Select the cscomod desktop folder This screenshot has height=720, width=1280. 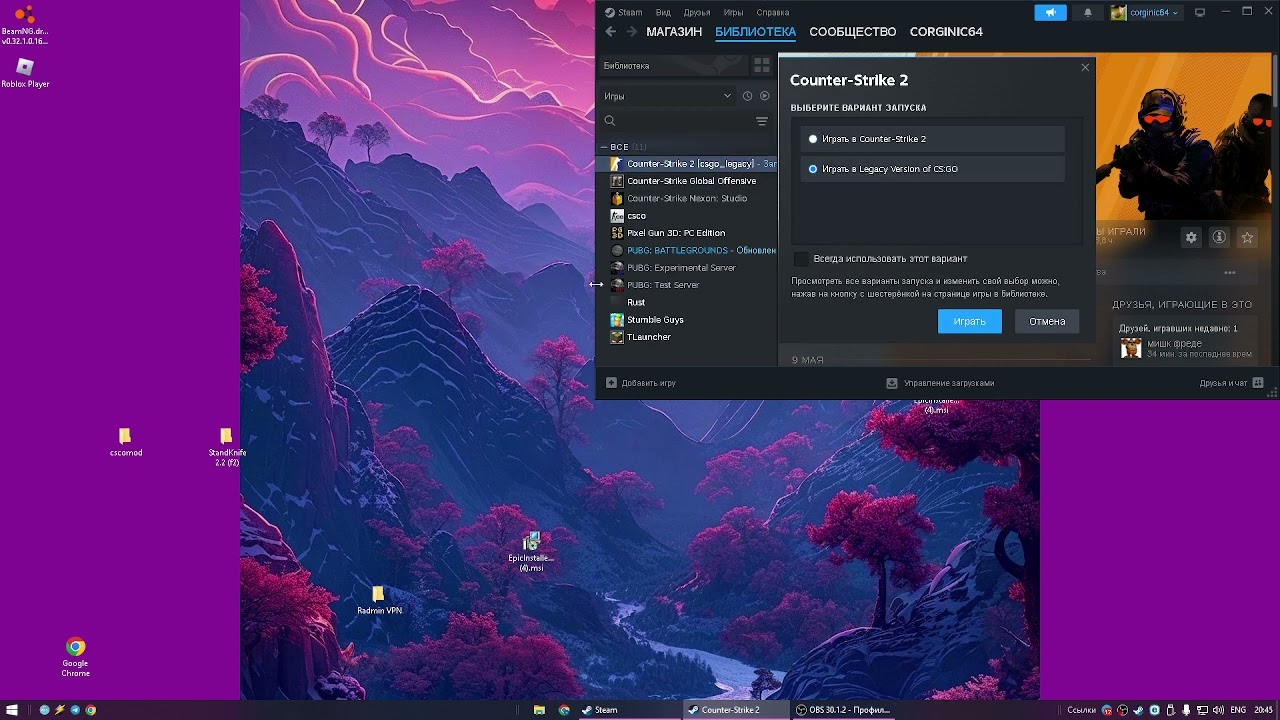click(125, 442)
